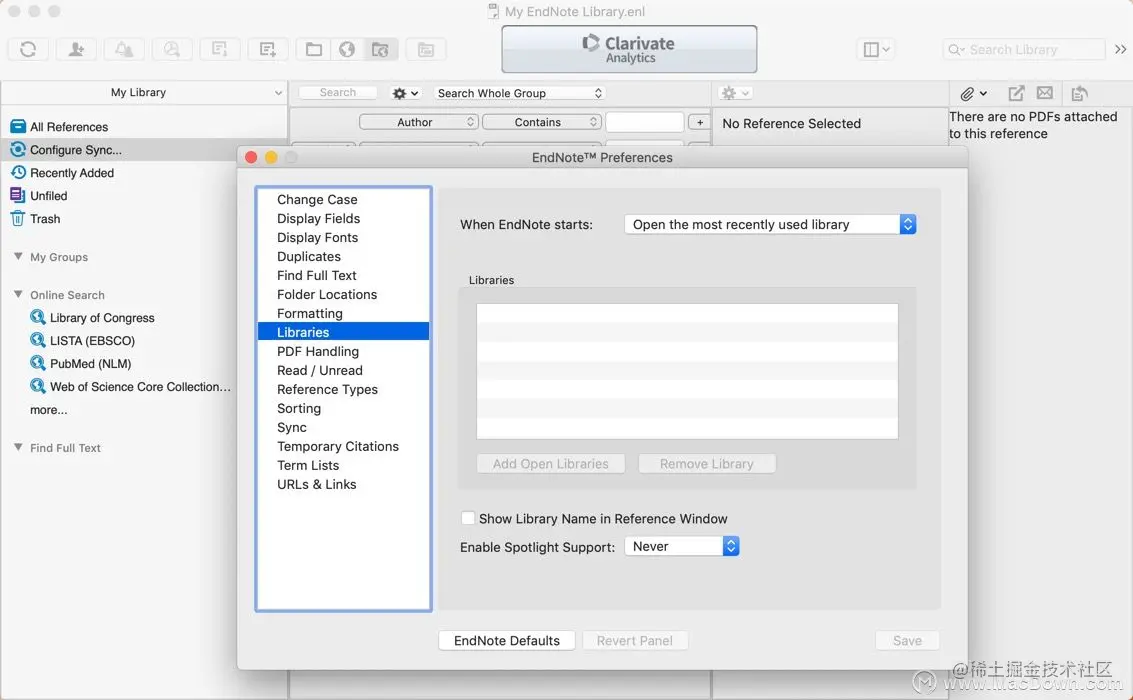Open the search options gear dropdown
Viewport: 1133px width, 700px height.
click(405, 93)
